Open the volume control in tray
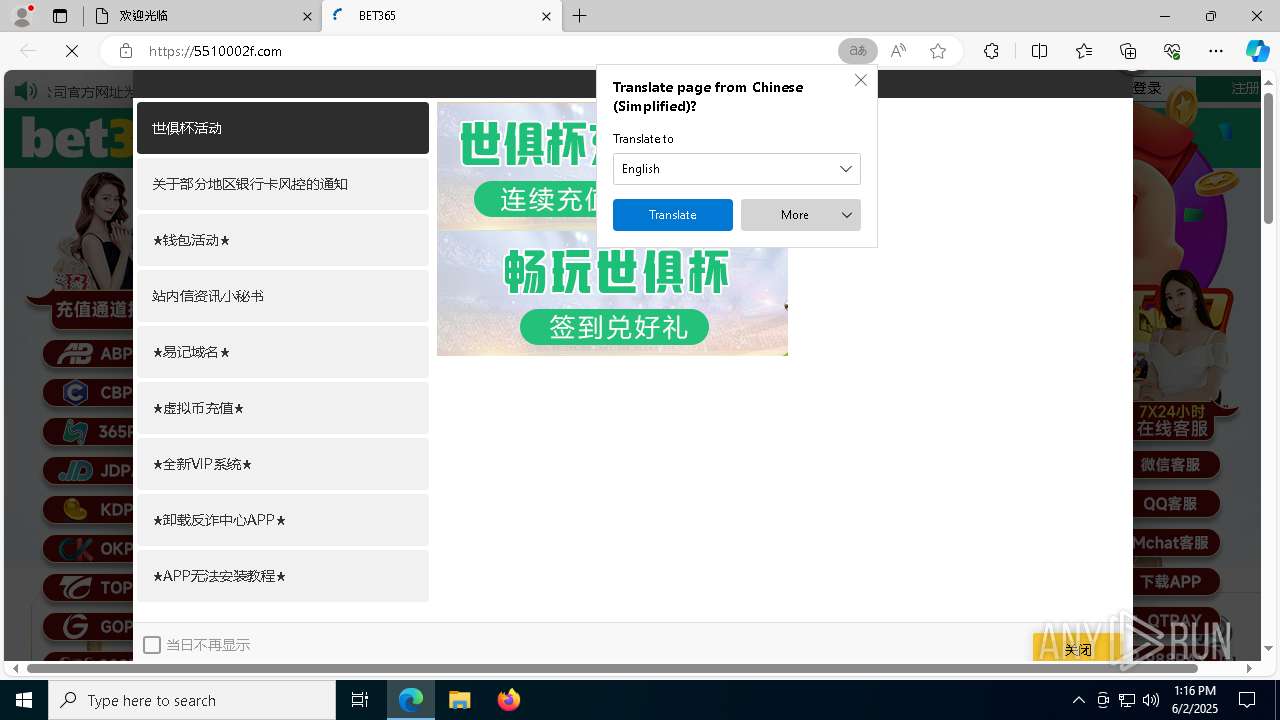1280x720 pixels. click(x=1150, y=700)
